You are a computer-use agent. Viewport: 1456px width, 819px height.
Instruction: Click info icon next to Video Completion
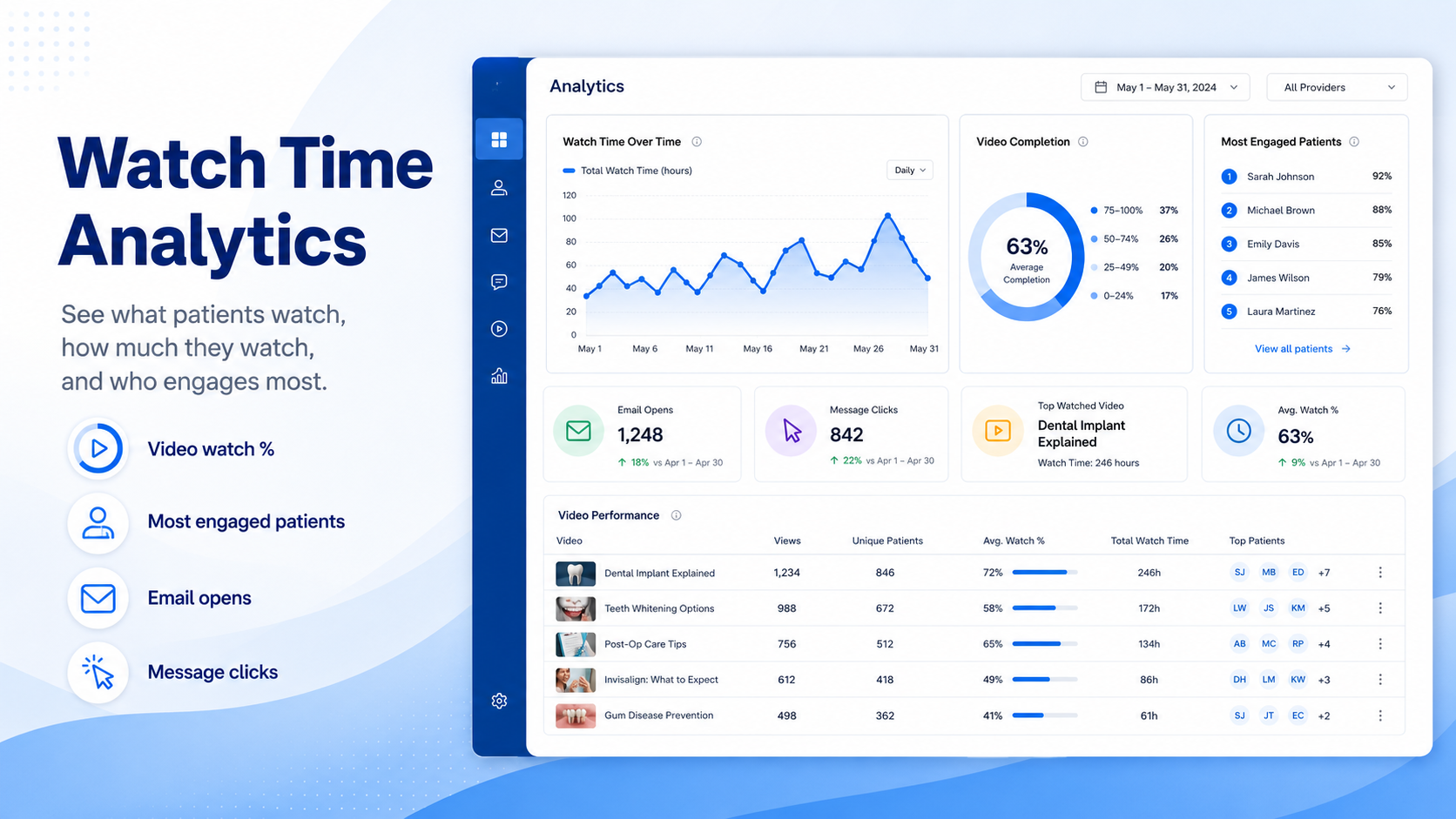coord(1083,142)
